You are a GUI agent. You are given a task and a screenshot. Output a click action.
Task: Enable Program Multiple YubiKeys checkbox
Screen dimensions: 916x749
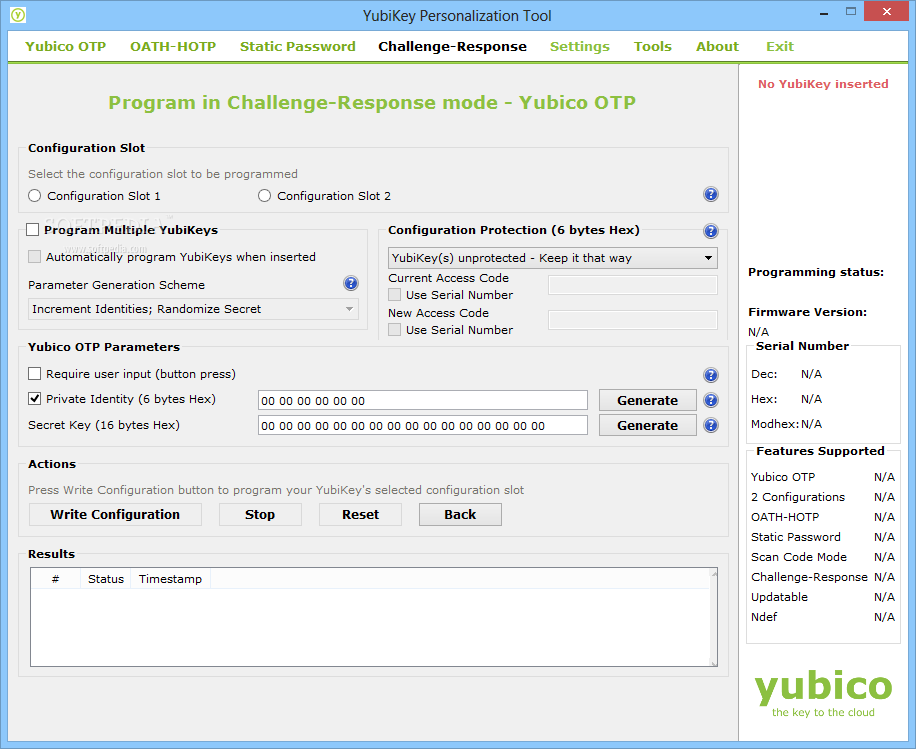click(33, 230)
